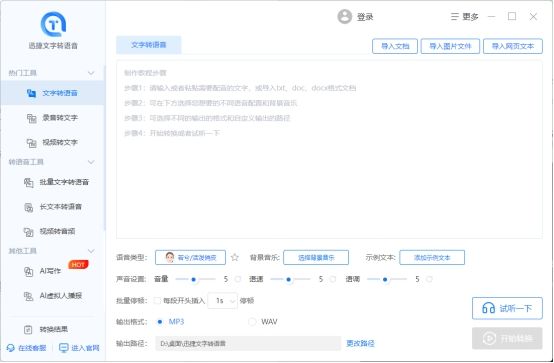Collapse the 热门工具 section
This screenshot has height=363, width=554.
tap(91, 73)
